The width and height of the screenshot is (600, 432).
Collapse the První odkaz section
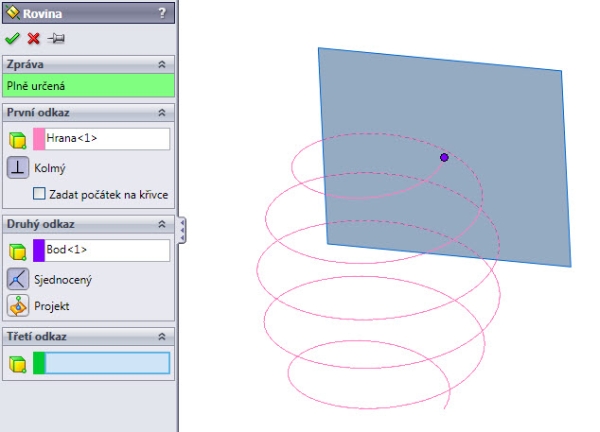pyautogui.click(x=162, y=112)
